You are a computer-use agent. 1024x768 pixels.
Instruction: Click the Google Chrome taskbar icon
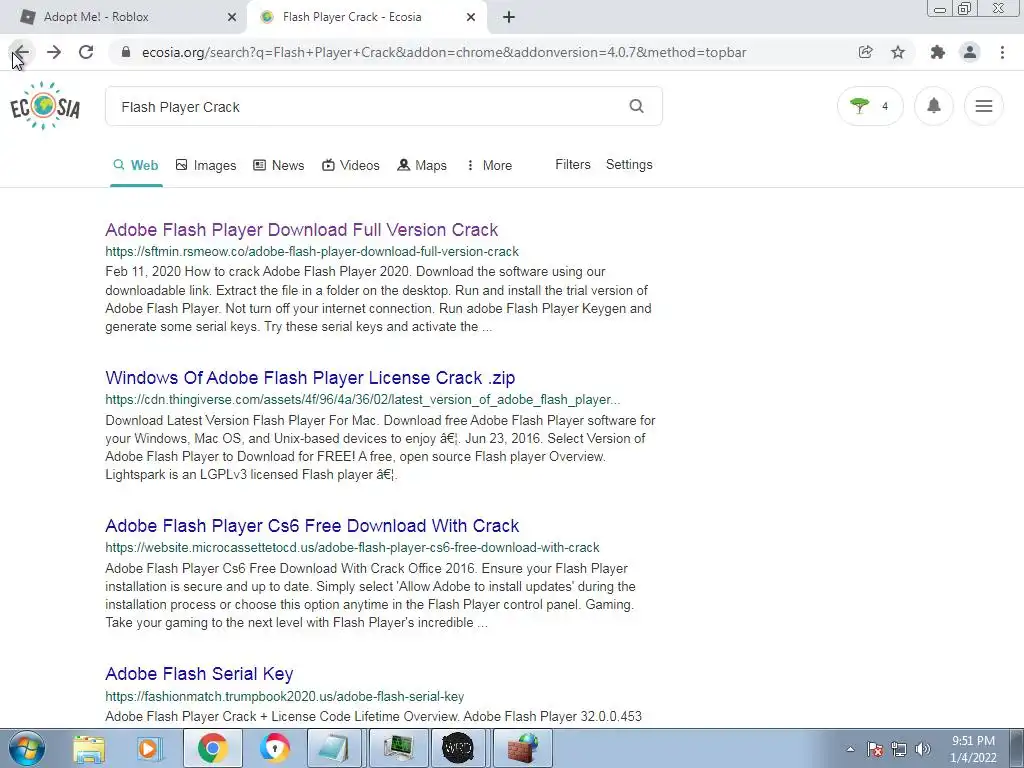[x=212, y=748]
